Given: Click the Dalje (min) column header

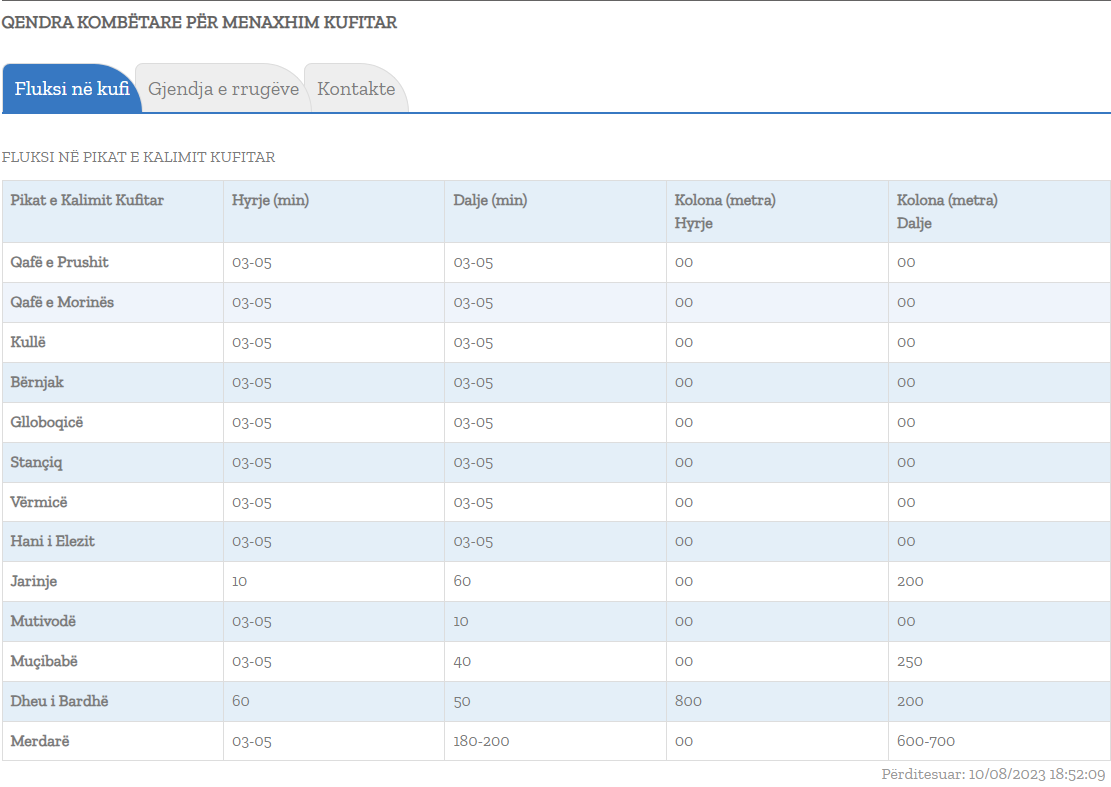Looking at the screenshot, I should point(490,200).
